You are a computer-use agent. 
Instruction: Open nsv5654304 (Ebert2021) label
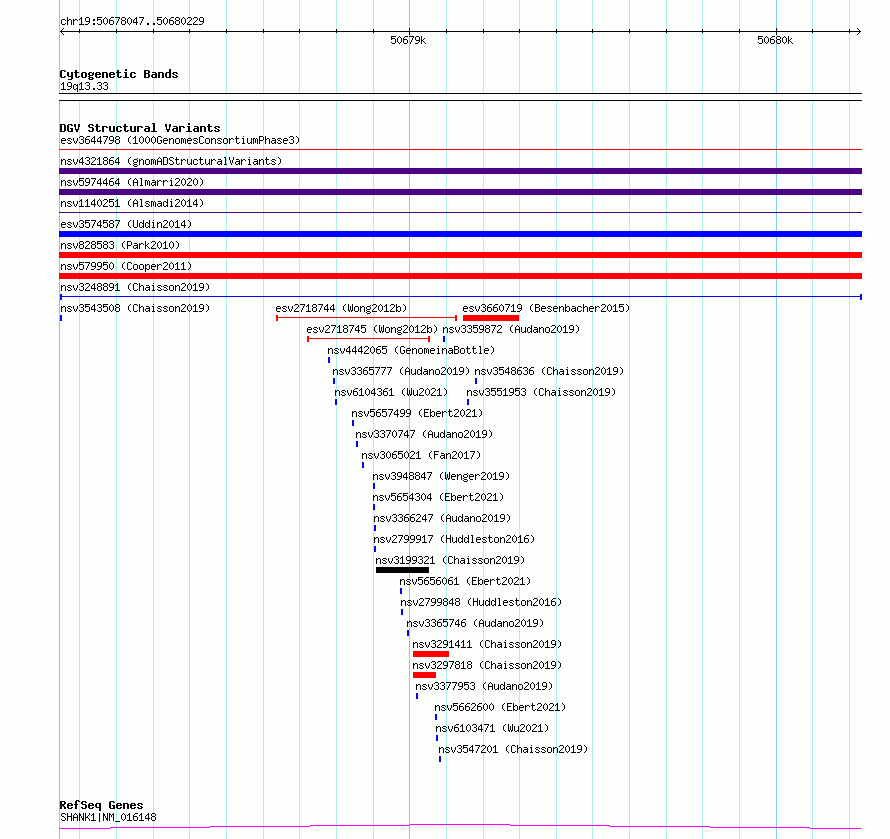click(x=438, y=497)
